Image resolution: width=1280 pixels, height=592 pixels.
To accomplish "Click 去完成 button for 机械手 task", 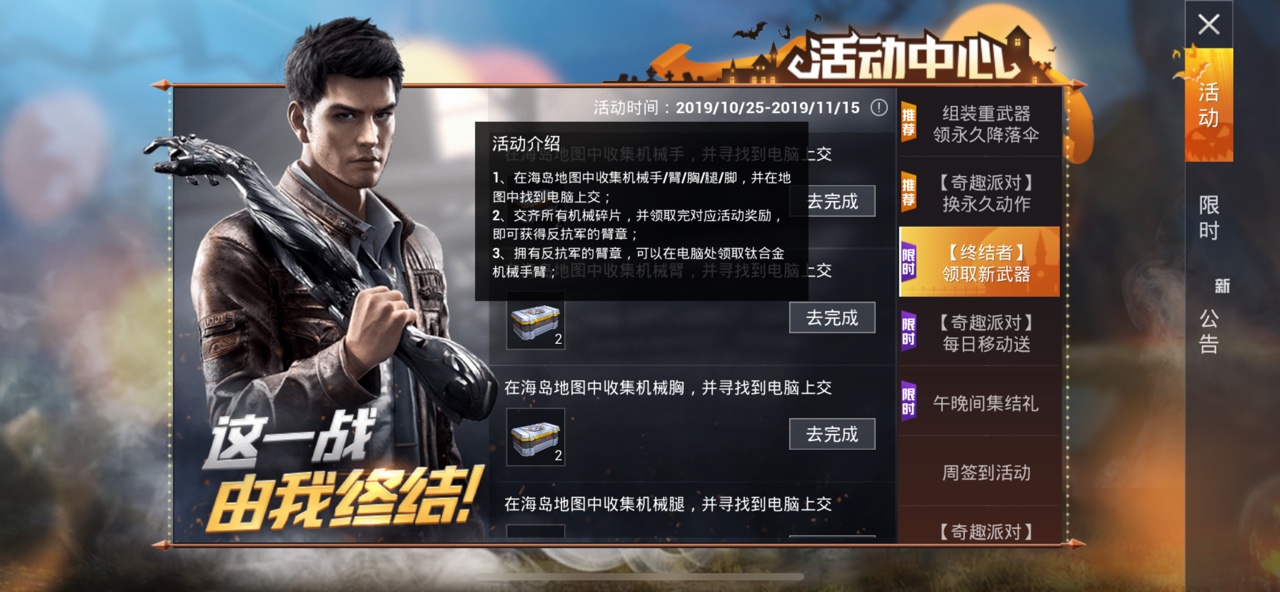I will point(832,201).
